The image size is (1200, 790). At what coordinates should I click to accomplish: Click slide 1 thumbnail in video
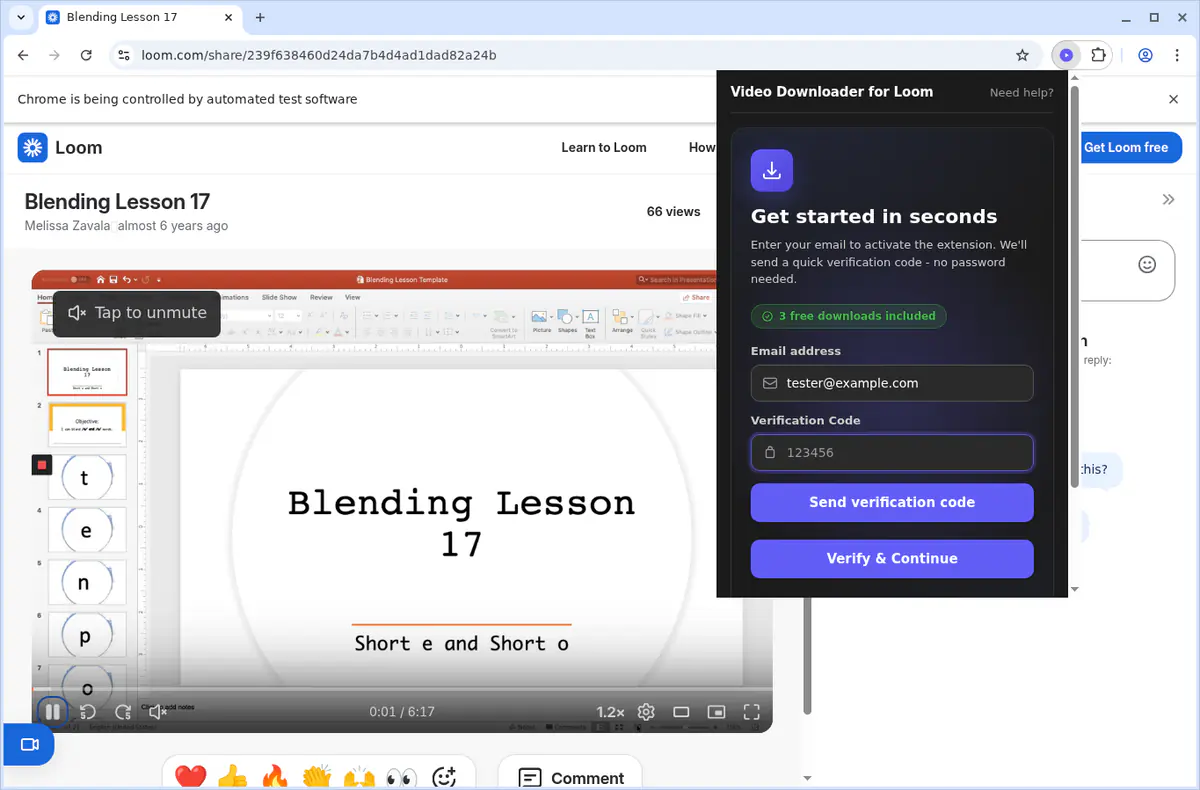click(x=87, y=372)
